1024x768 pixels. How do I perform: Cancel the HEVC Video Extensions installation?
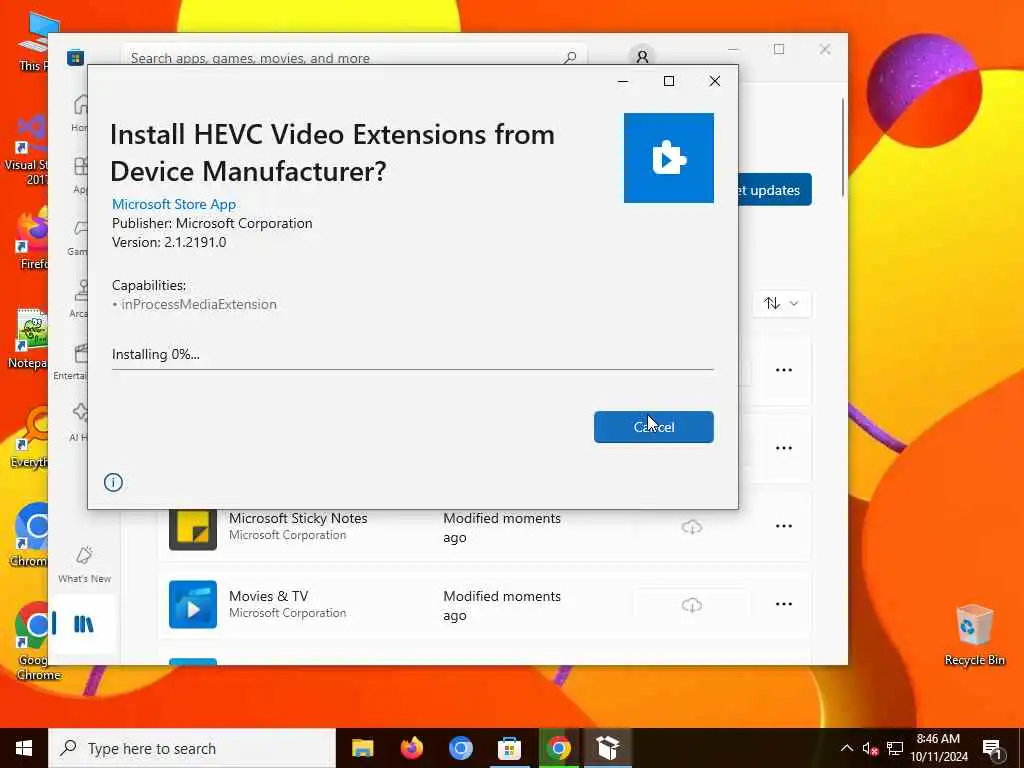(x=653, y=426)
